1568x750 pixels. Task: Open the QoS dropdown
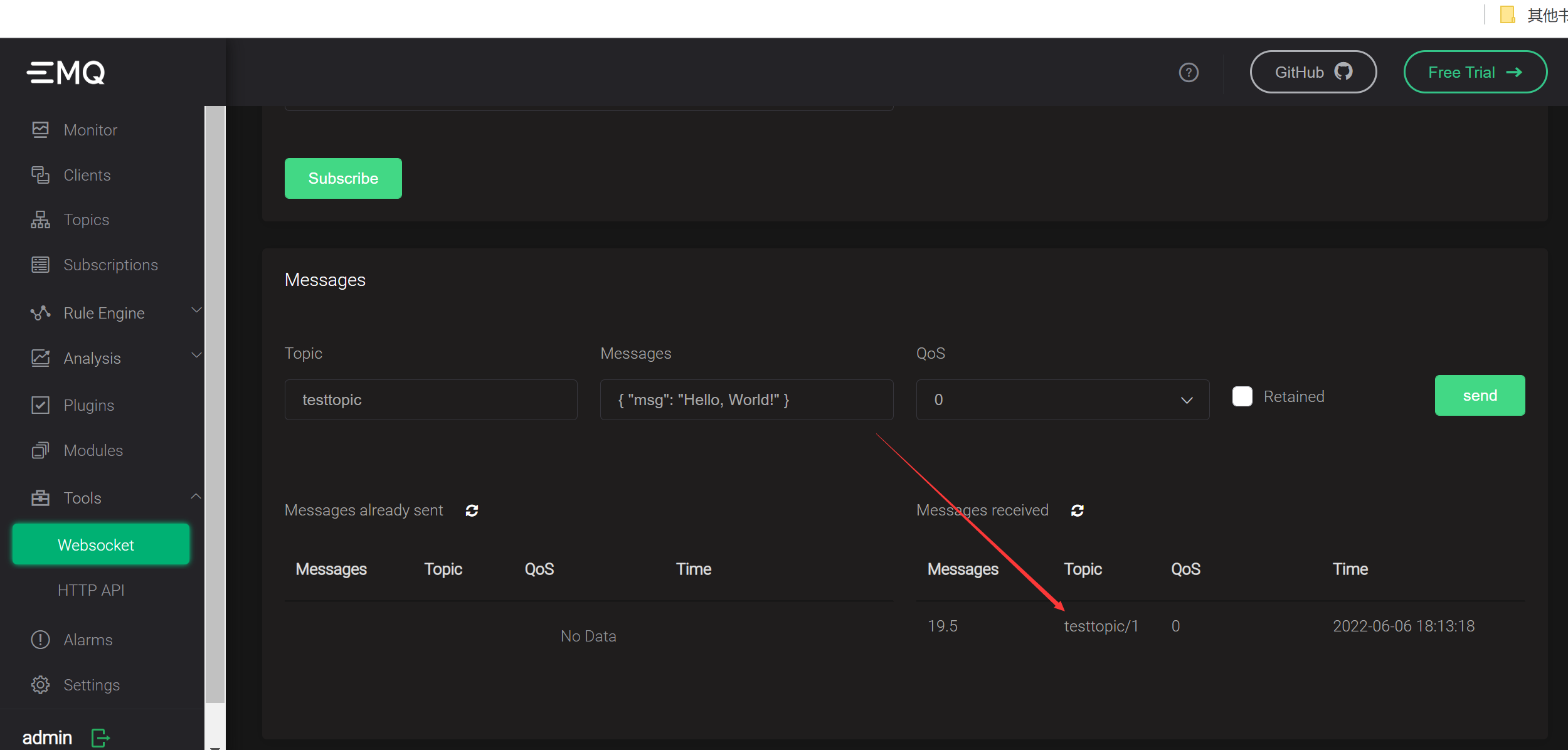tap(1062, 400)
